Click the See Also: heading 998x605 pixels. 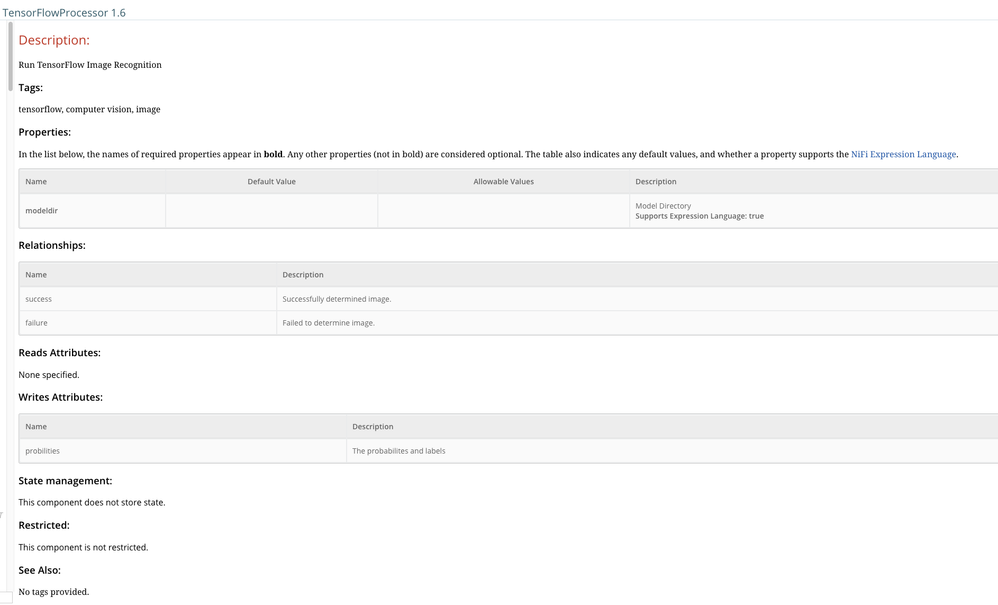[x=39, y=571]
